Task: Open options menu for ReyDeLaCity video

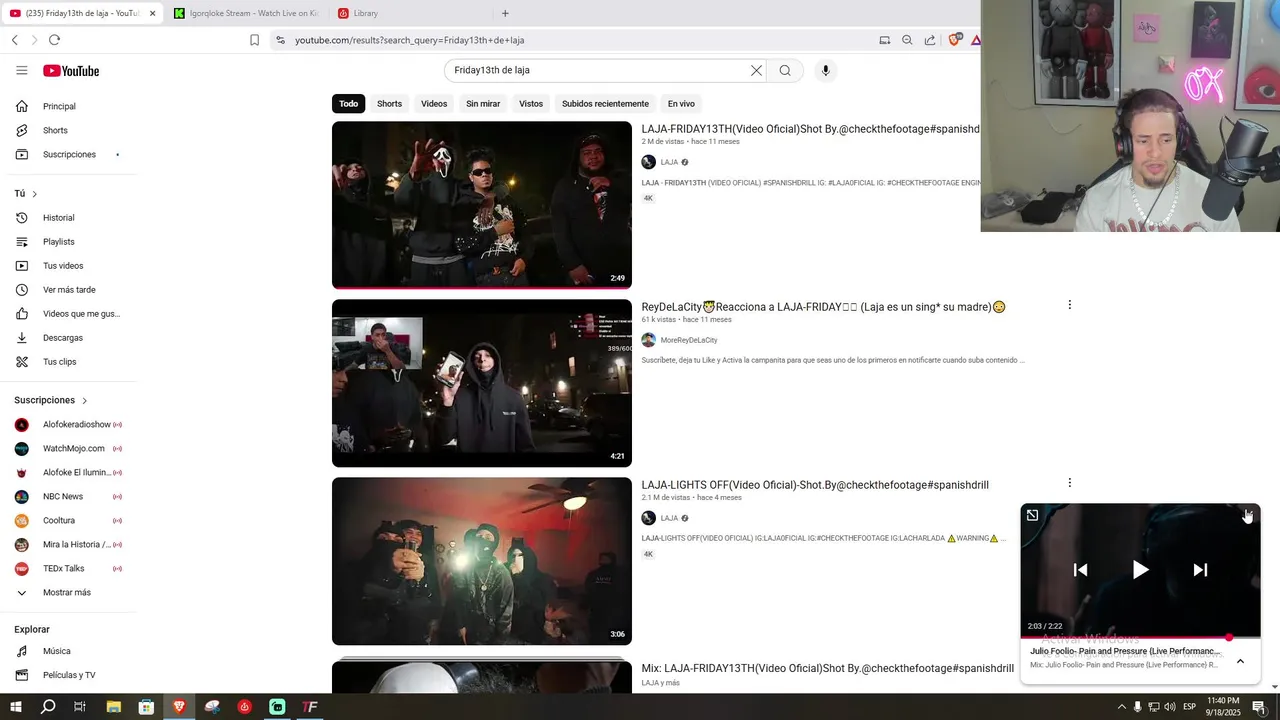Action: coord(1069,305)
